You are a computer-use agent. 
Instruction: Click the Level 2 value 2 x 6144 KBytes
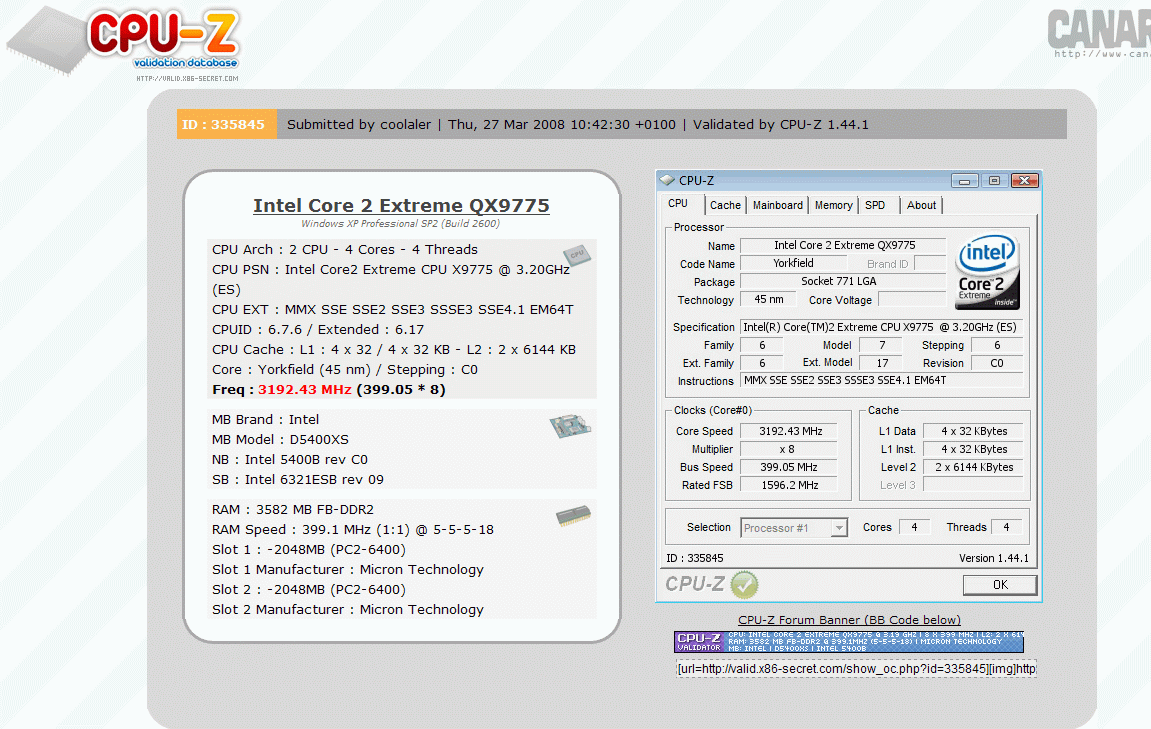pyautogui.click(x=973, y=467)
